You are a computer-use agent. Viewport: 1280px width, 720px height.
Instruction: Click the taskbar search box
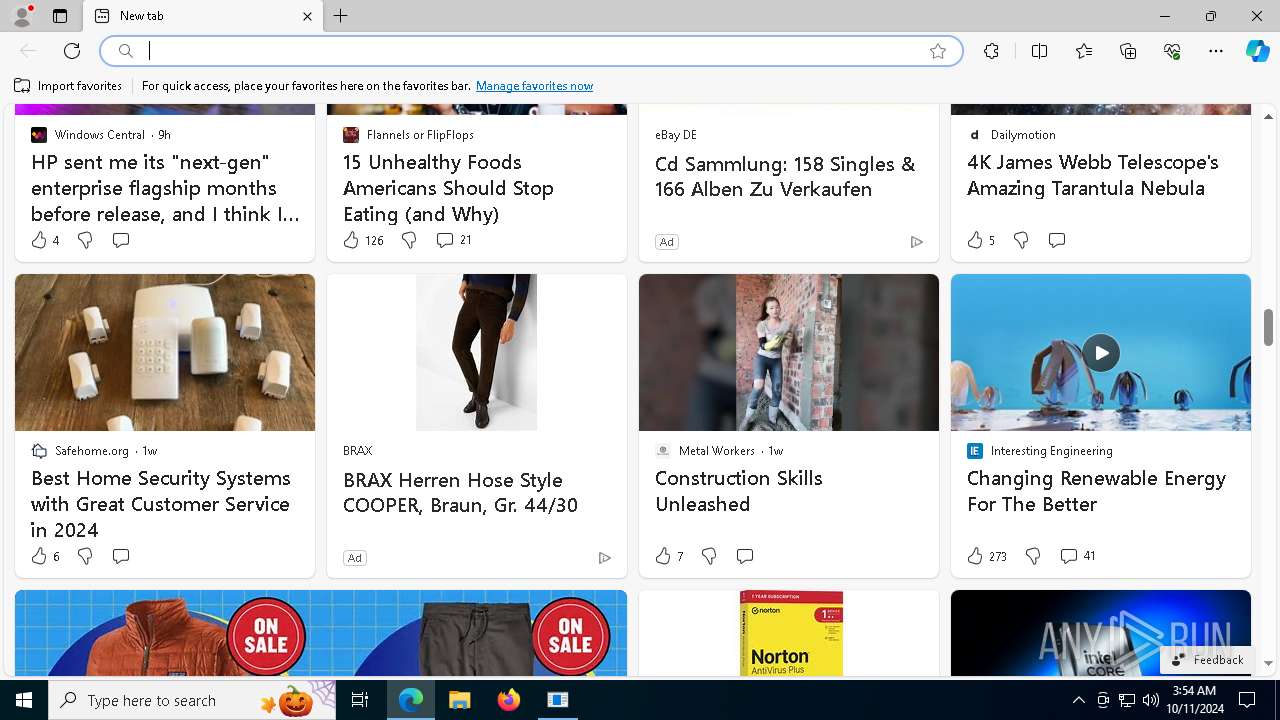(192, 700)
